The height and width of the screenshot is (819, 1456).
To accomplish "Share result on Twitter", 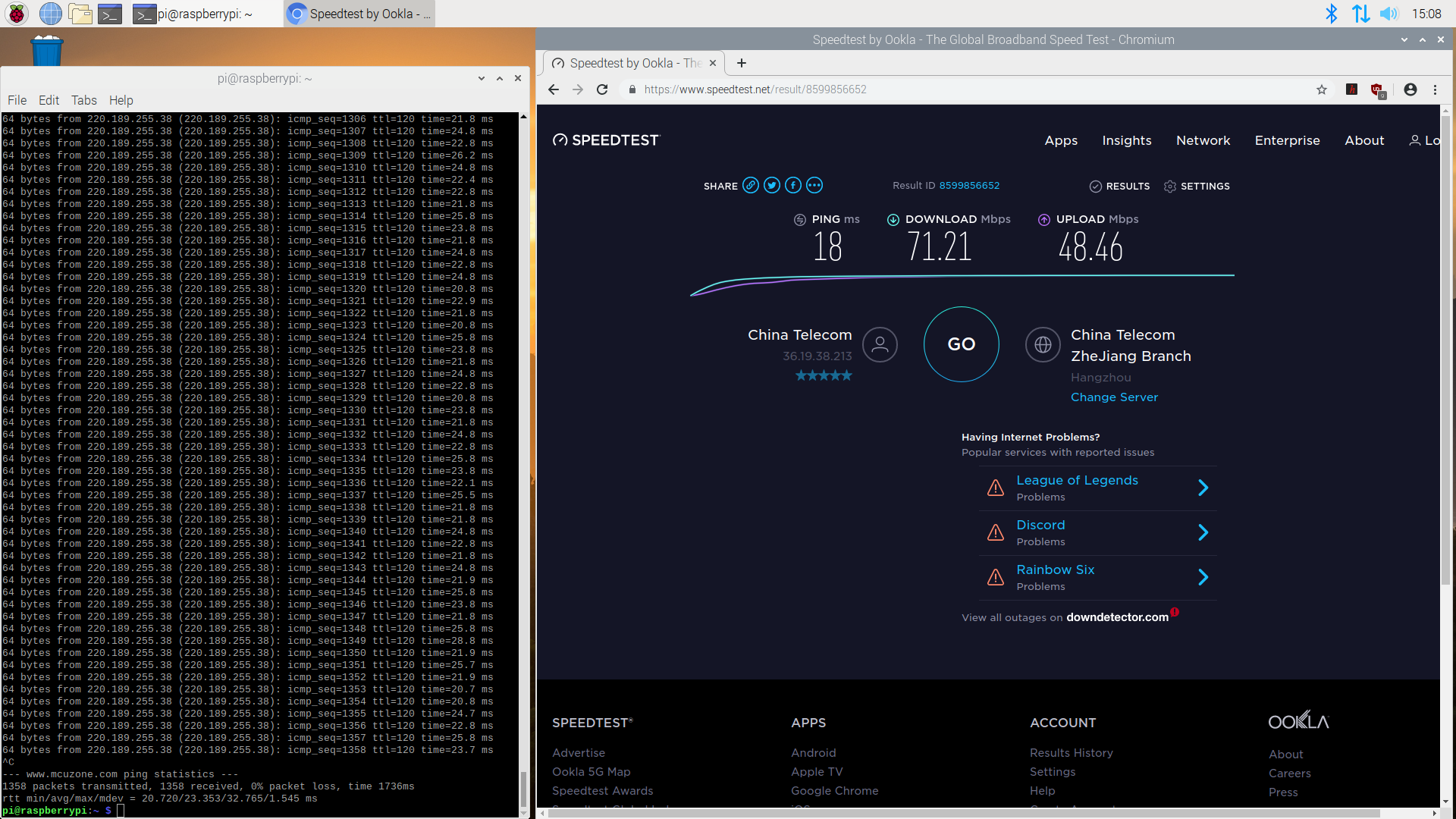I will coord(772,185).
